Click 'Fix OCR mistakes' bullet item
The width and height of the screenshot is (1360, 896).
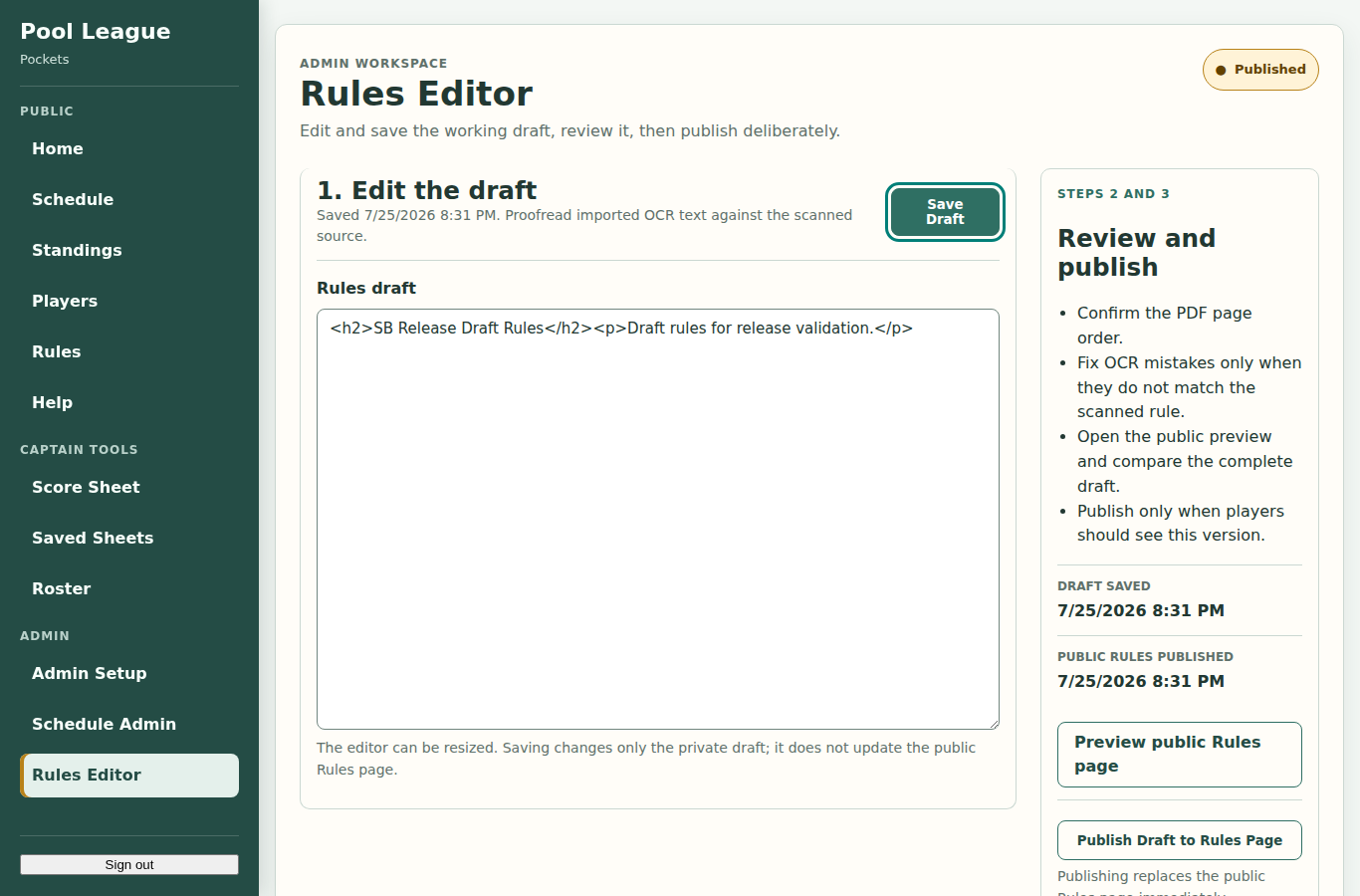point(1189,387)
